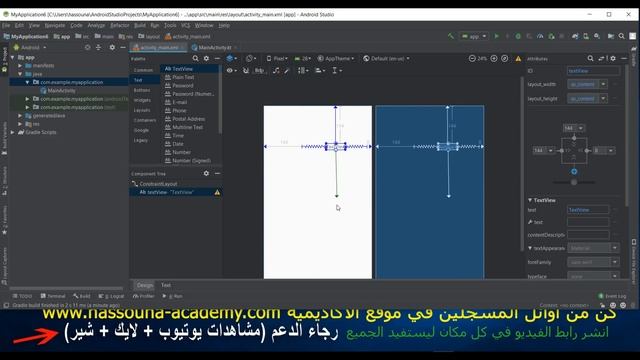The width and height of the screenshot is (640, 360).
Task: Open the Logcat tool window button
Action: 111,296
